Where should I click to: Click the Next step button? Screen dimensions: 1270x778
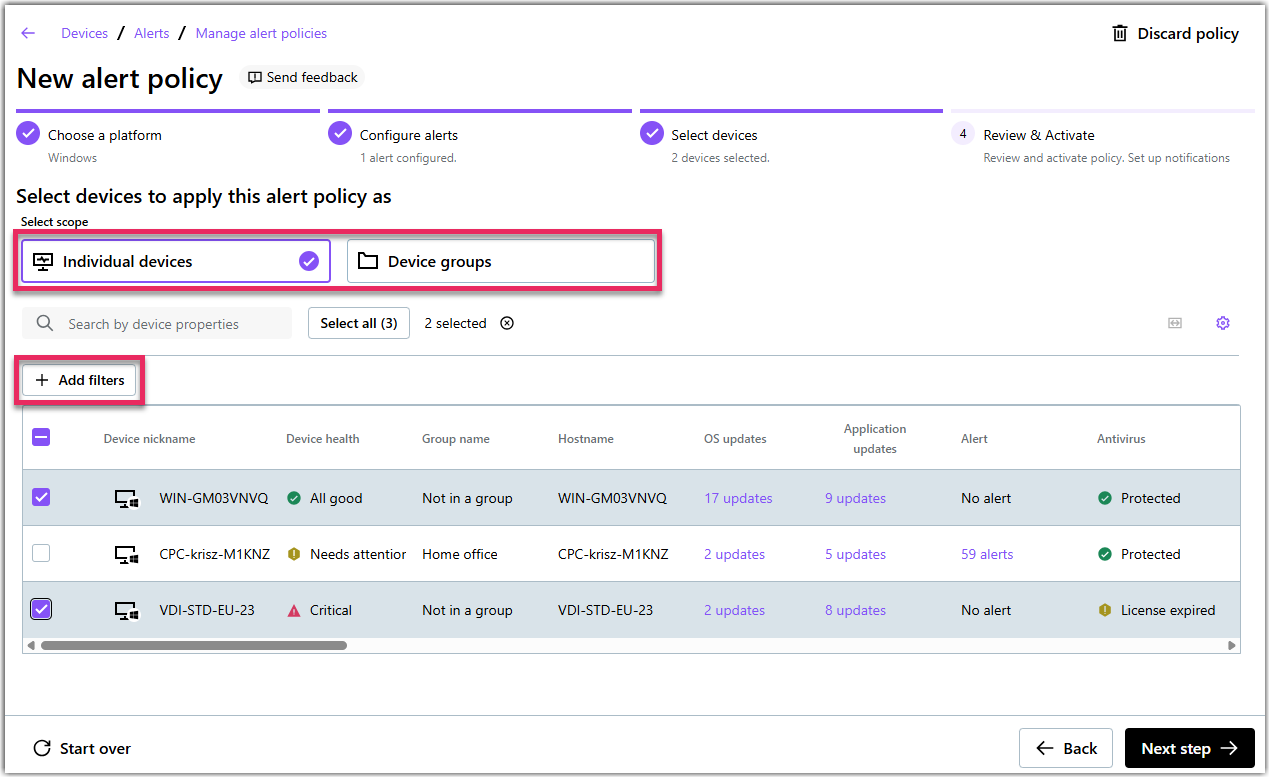[x=1190, y=748]
